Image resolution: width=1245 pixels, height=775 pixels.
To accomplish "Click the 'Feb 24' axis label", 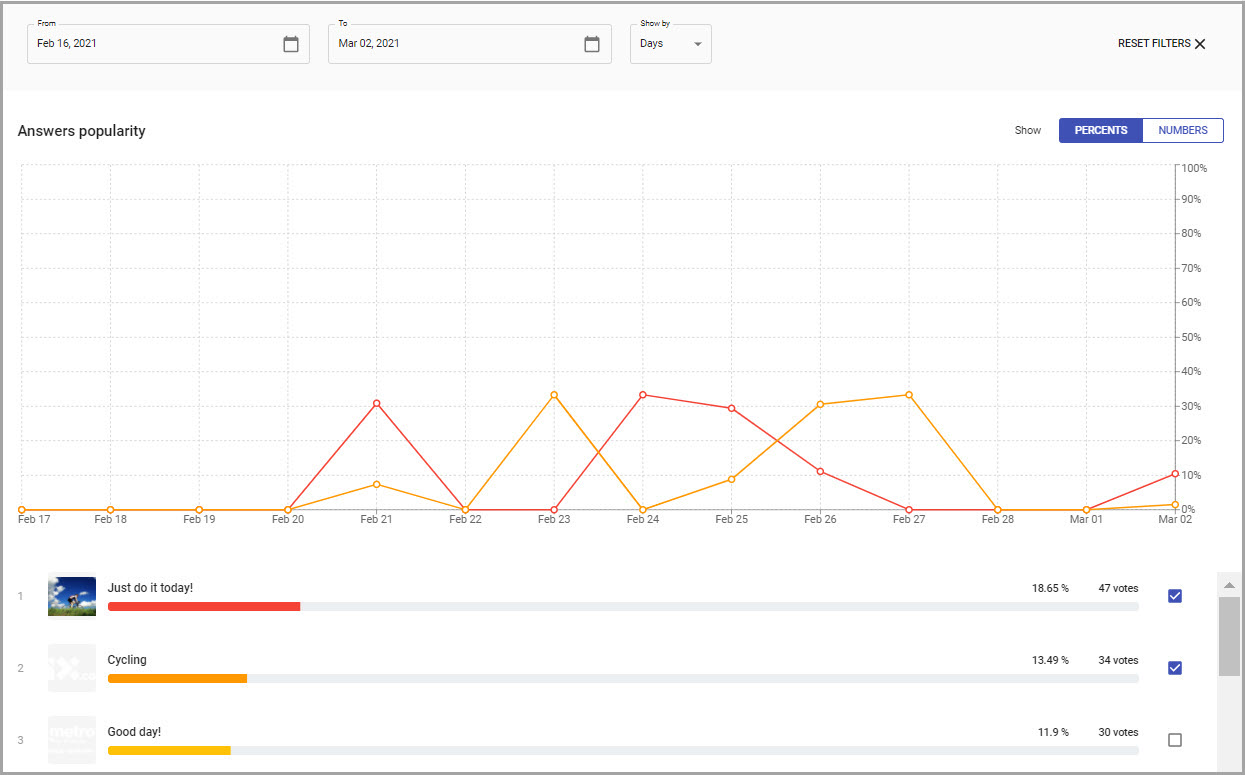I will click(x=643, y=519).
